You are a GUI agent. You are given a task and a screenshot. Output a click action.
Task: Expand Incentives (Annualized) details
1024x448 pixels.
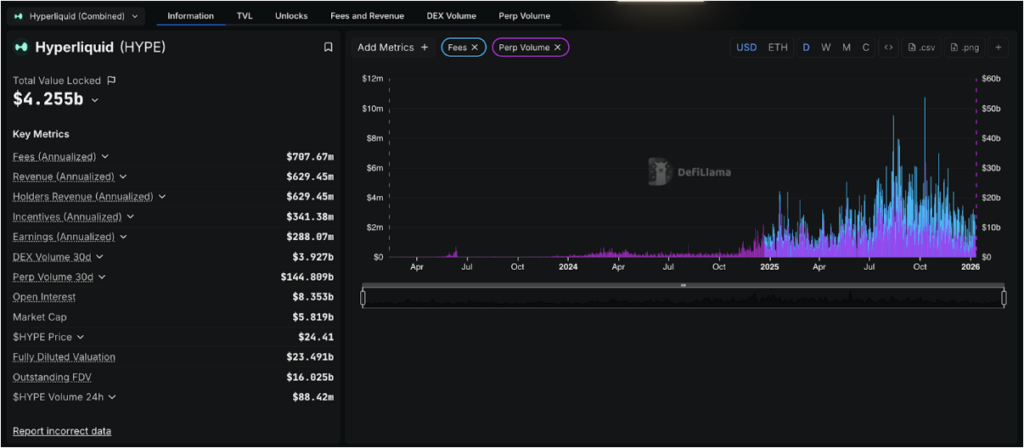[x=131, y=216]
